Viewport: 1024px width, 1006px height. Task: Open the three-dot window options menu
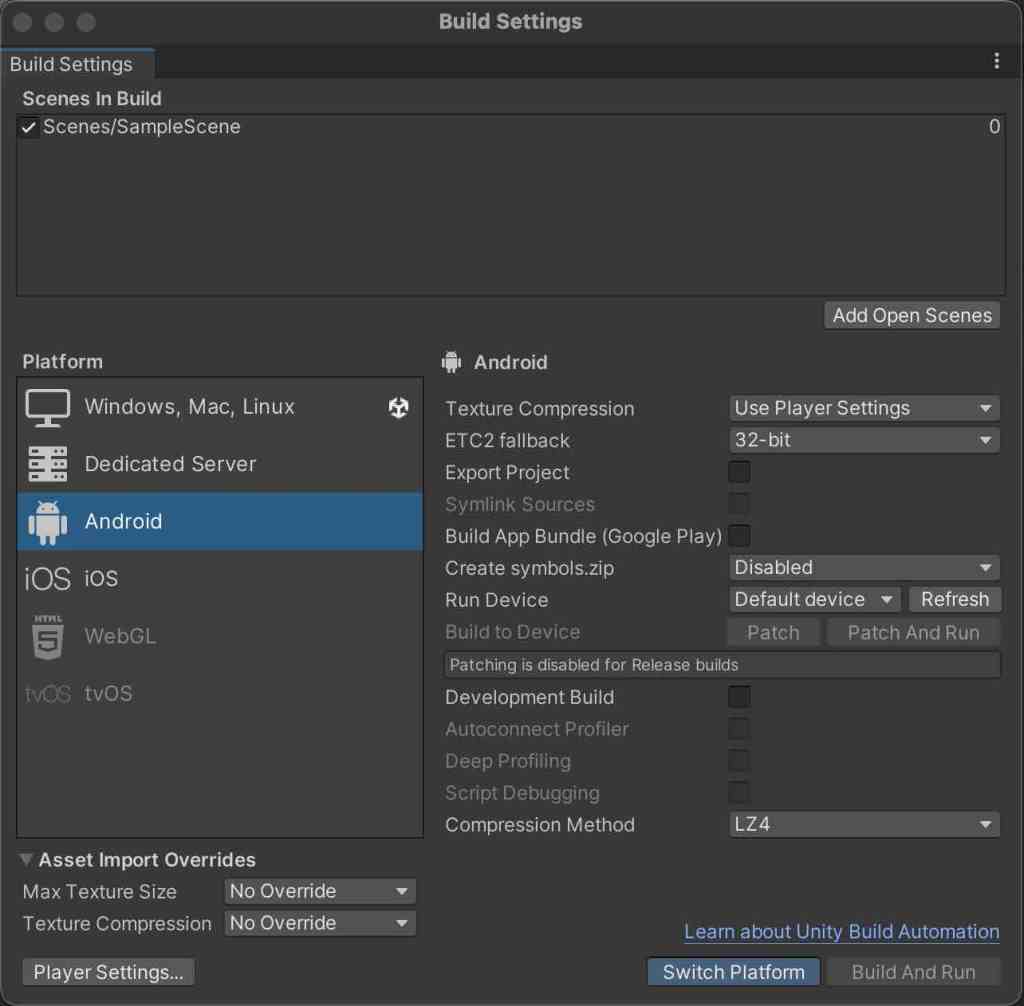[x=996, y=61]
